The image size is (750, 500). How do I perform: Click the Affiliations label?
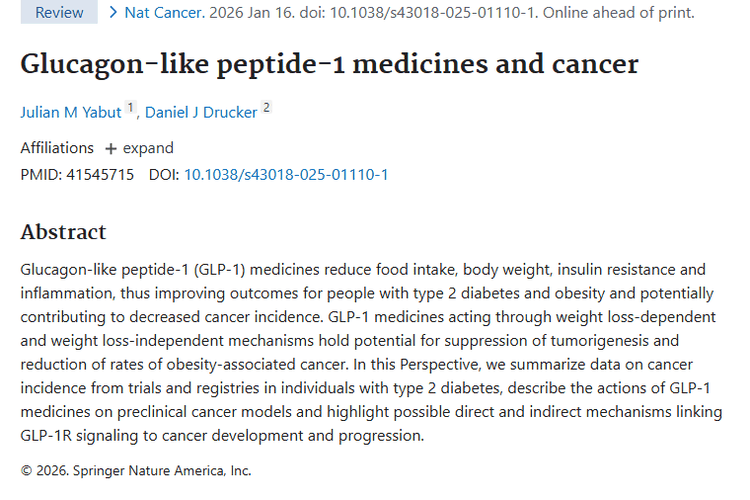pyautogui.click(x=57, y=148)
